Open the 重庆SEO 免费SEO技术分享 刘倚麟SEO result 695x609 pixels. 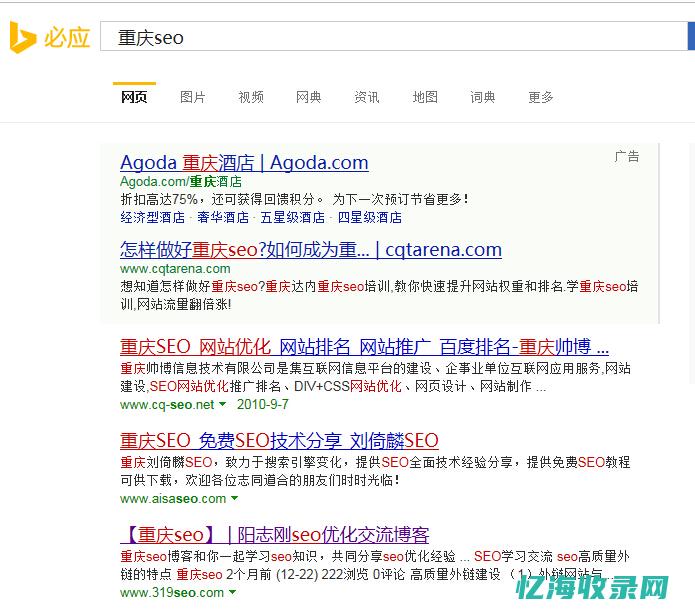[x=279, y=441]
